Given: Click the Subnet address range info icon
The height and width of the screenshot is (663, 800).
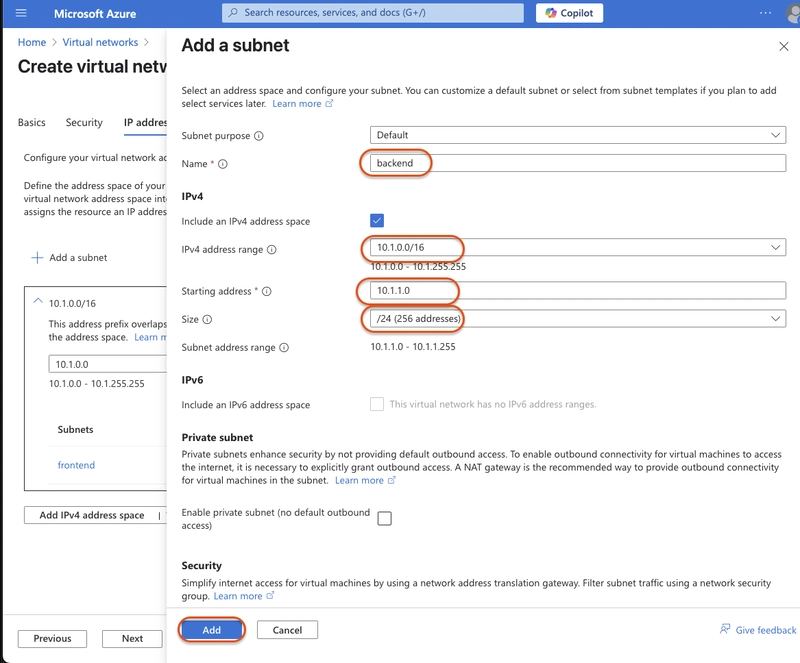Looking at the screenshot, I should (284, 348).
